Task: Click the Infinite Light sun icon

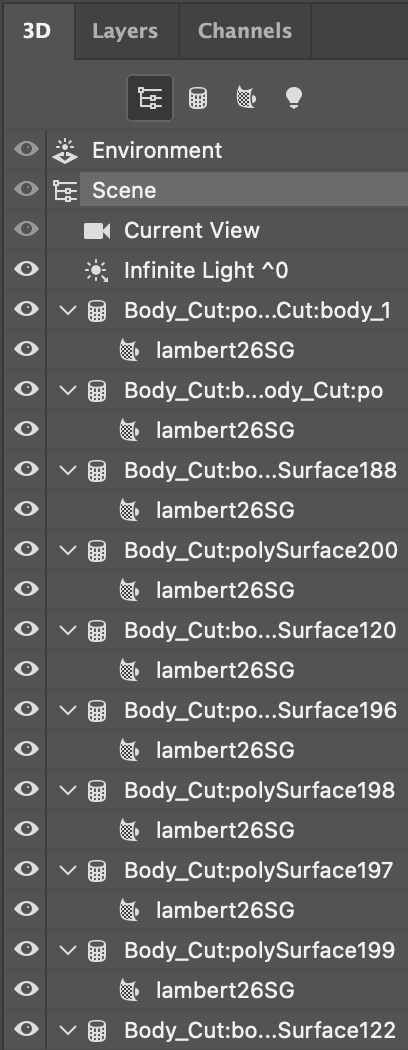Action: tap(96, 271)
